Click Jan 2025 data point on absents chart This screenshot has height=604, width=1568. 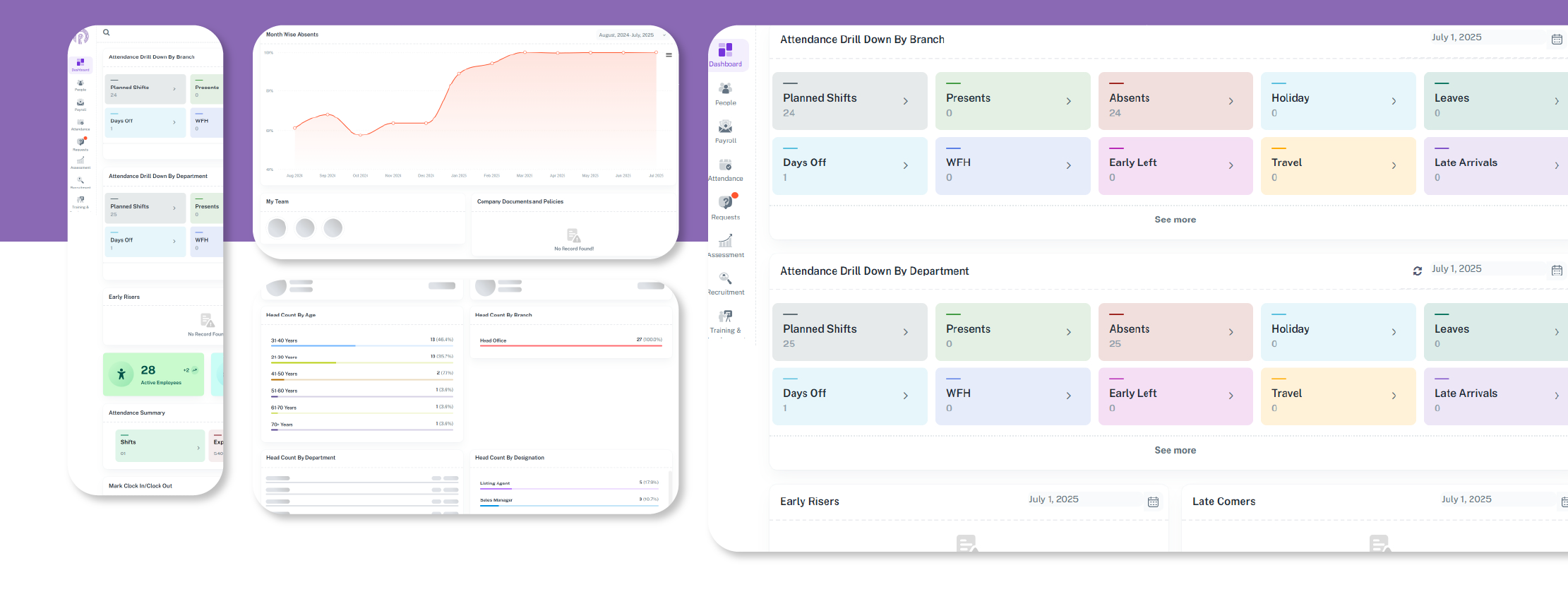(459, 73)
